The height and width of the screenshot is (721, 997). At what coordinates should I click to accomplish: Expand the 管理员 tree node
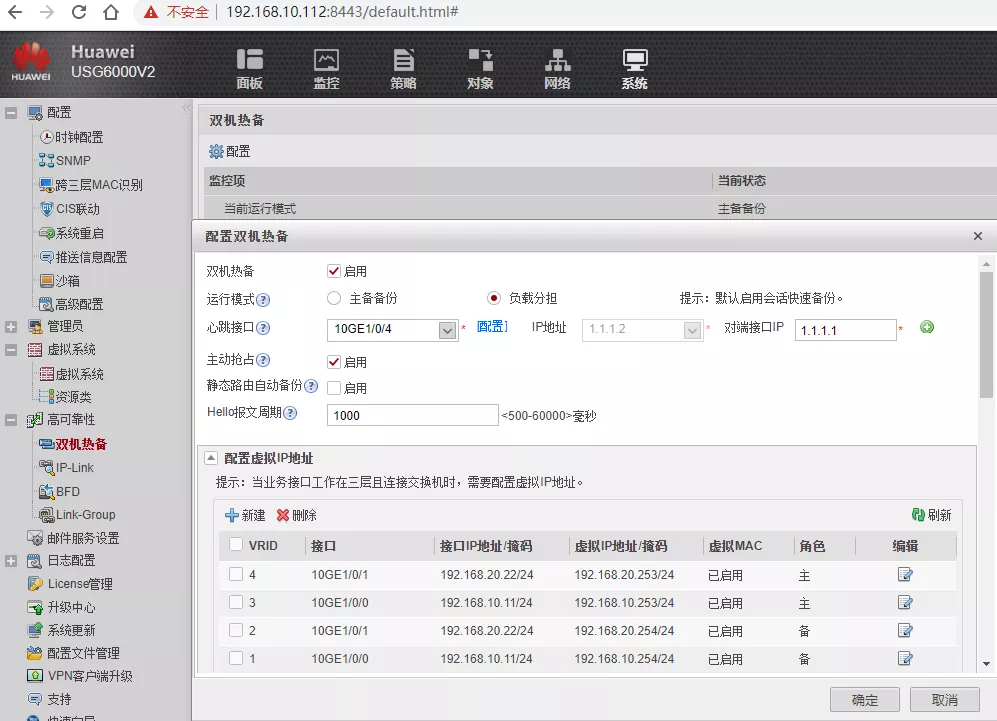click(11, 326)
